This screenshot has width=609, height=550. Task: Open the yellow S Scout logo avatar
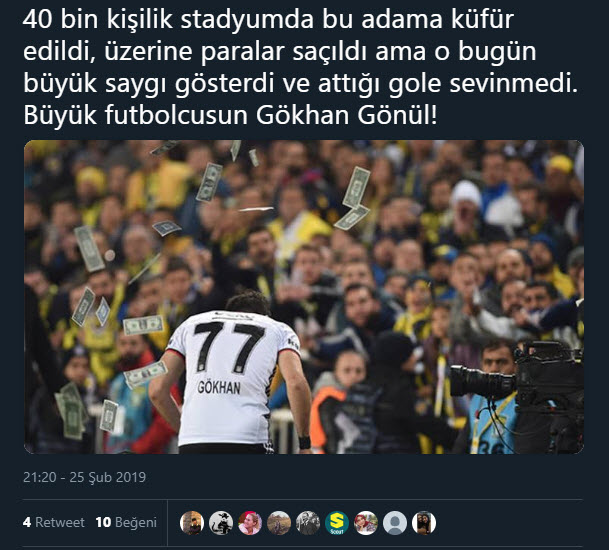point(337,523)
